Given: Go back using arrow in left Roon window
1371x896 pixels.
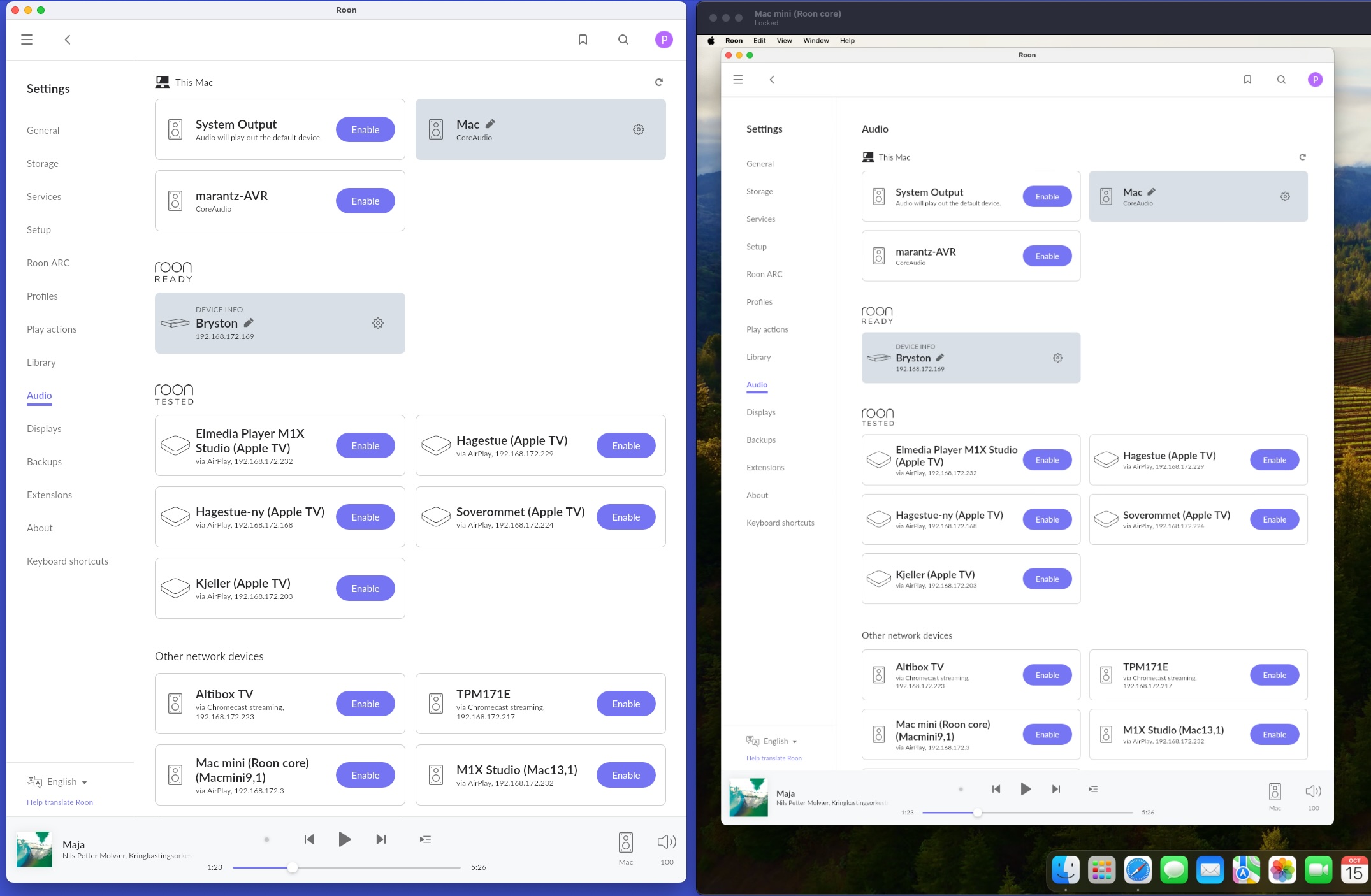Looking at the screenshot, I should [x=68, y=40].
